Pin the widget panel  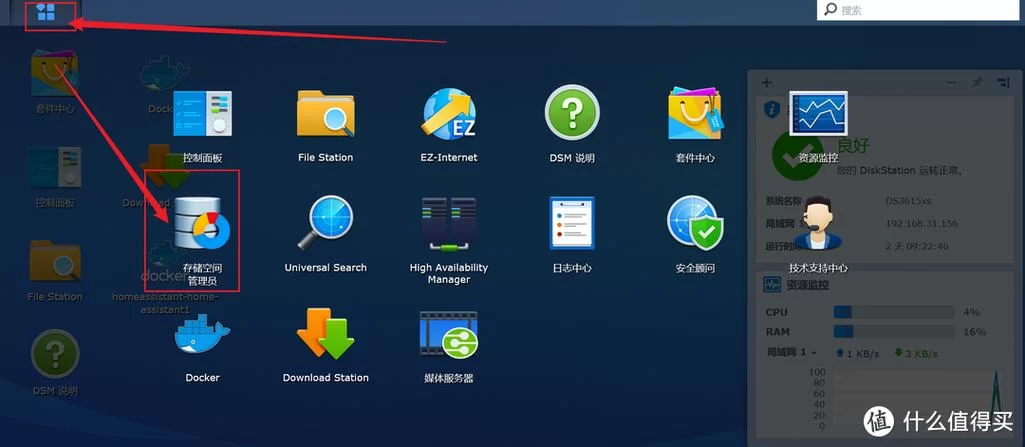(977, 83)
